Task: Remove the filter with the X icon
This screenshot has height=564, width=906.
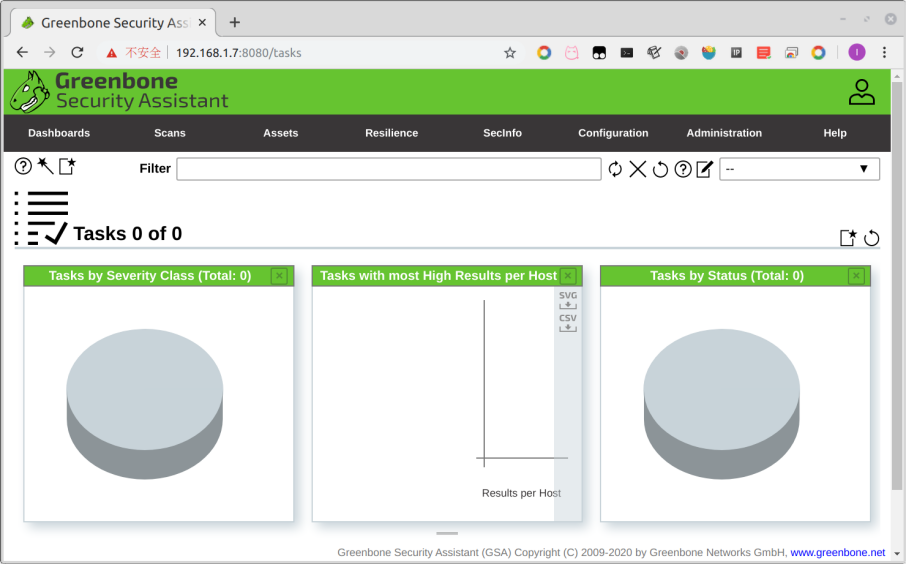Action: (637, 169)
